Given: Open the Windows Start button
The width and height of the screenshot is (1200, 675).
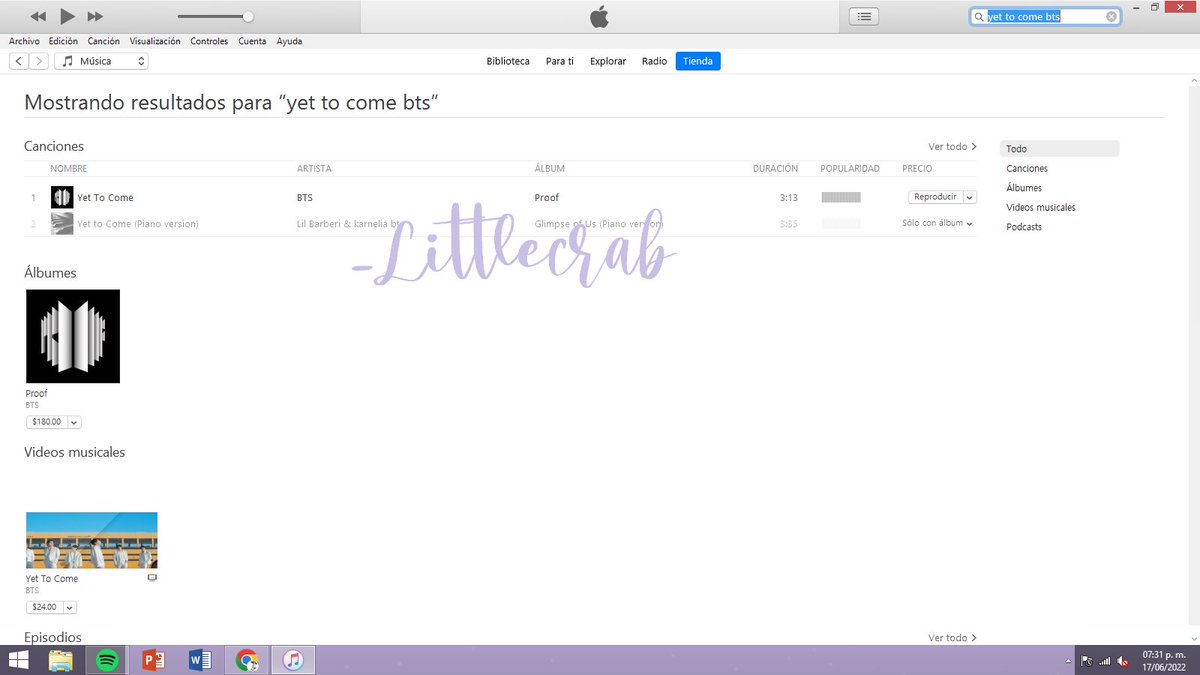Looking at the screenshot, I should pyautogui.click(x=19, y=660).
